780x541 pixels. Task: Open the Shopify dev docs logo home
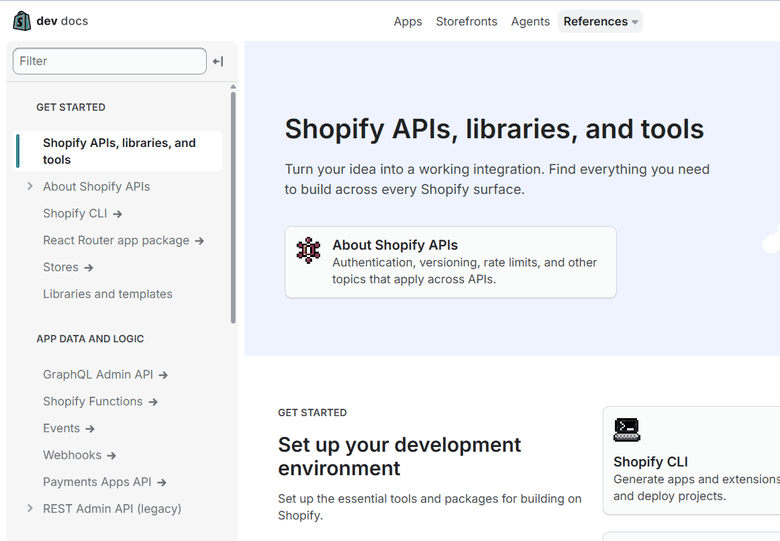tap(50, 21)
